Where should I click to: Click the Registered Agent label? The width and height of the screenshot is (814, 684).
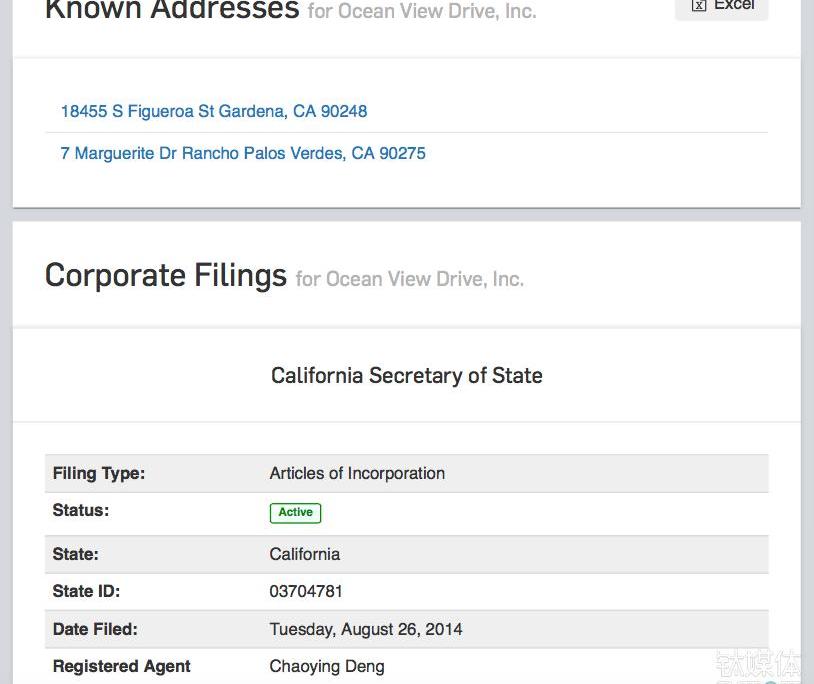121,666
